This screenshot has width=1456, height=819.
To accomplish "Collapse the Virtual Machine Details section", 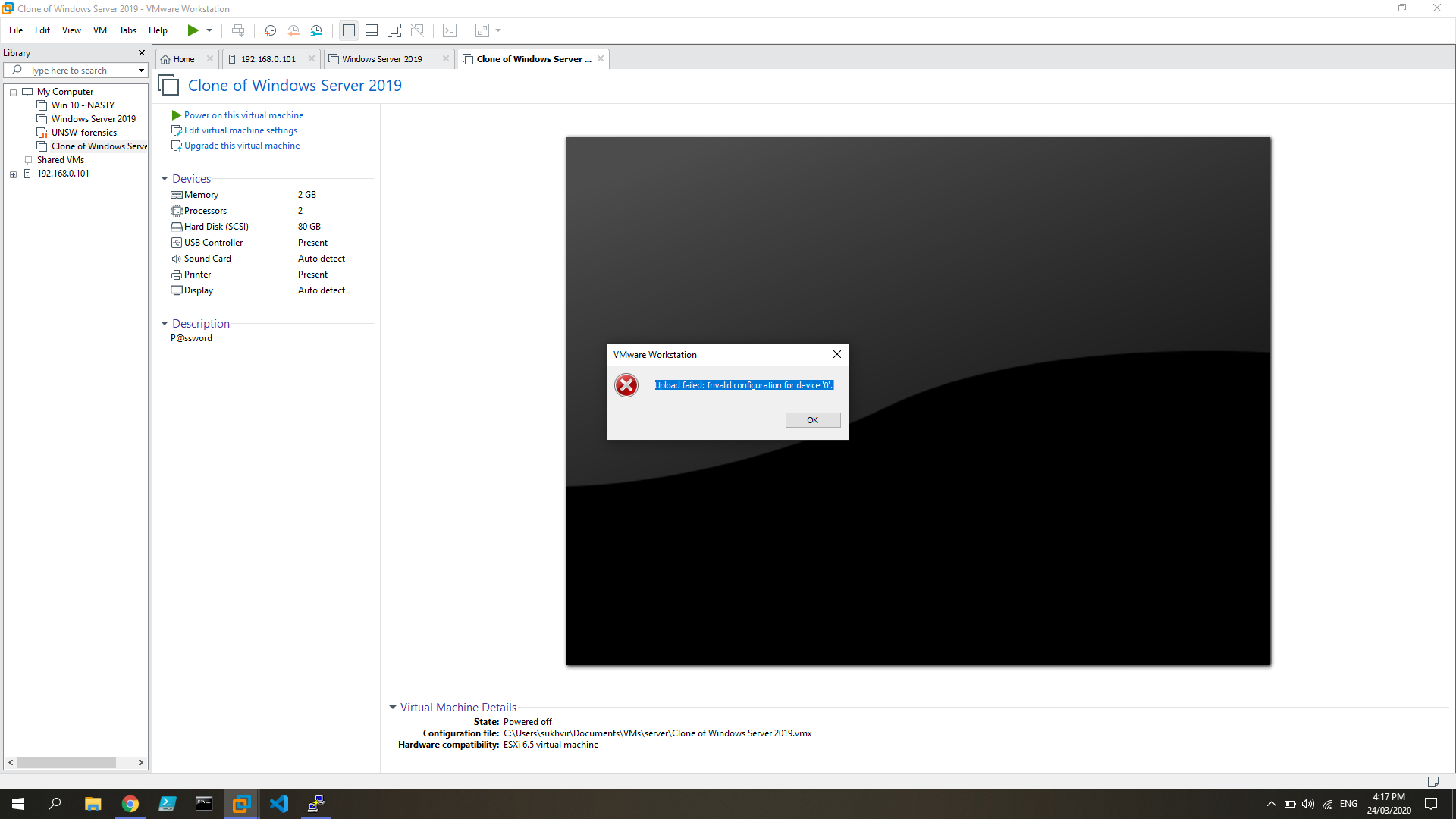I will 393,708.
